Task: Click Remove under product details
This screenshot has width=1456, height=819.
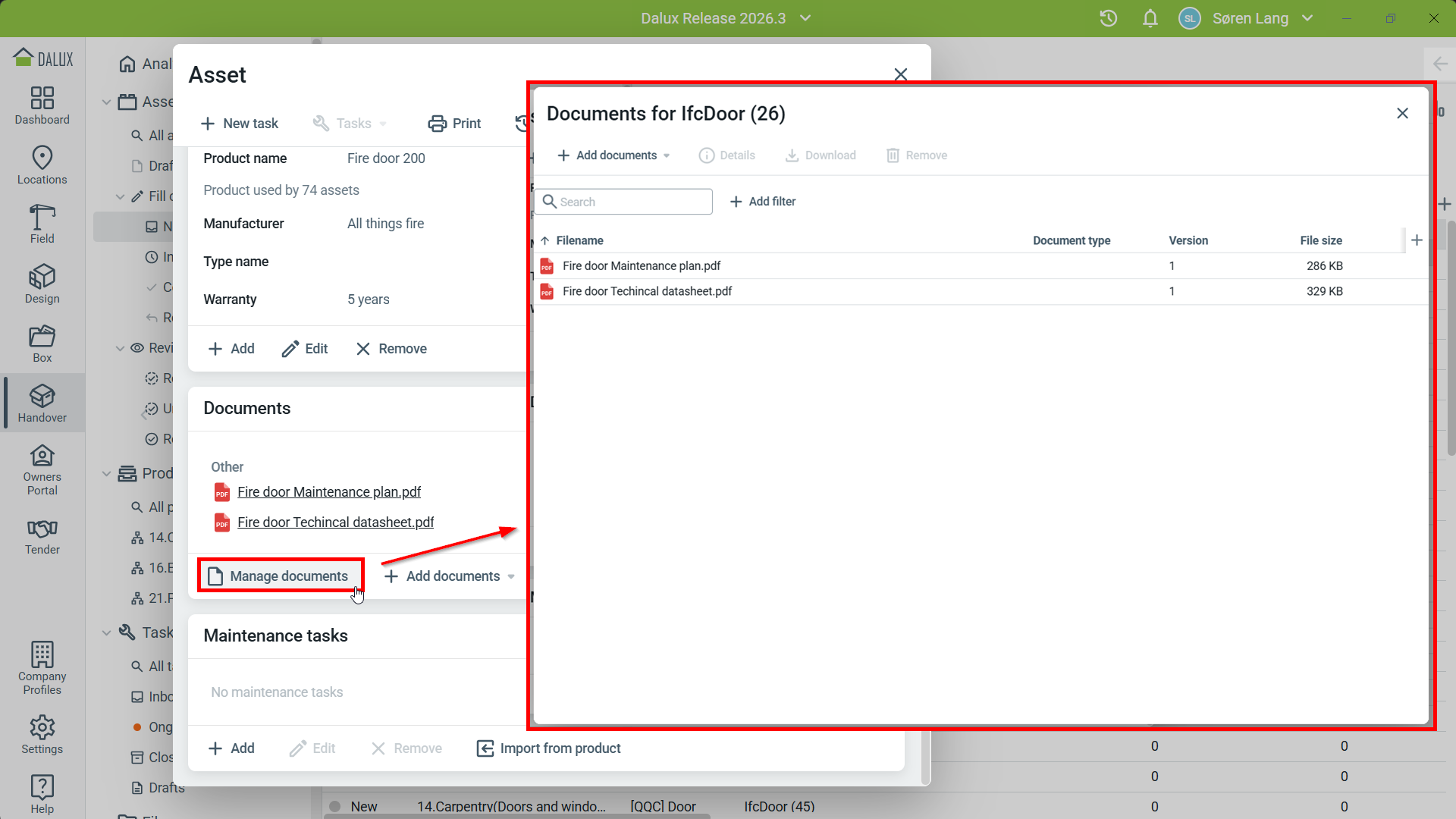Action: click(391, 349)
